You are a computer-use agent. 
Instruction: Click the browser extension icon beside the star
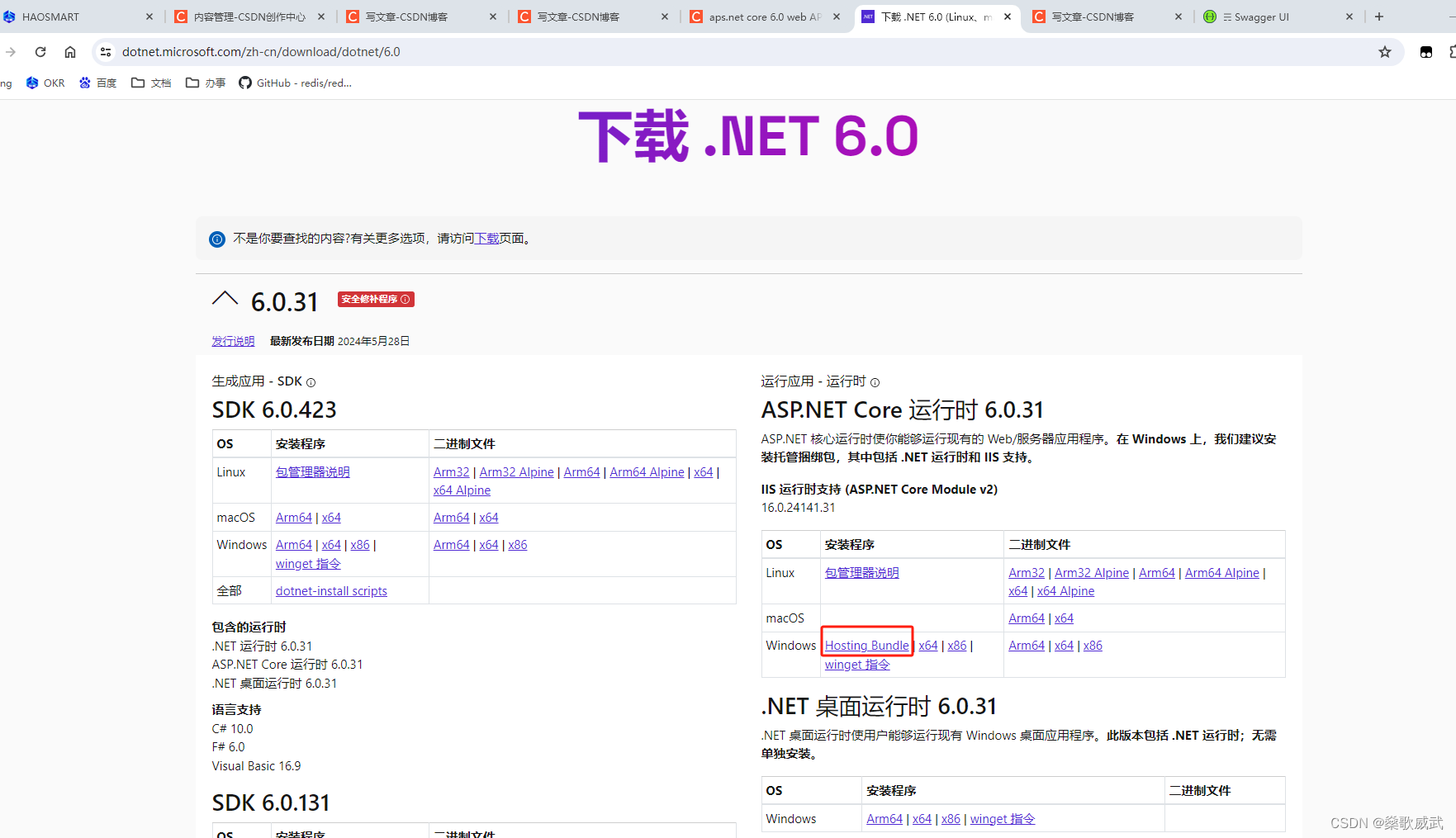(1426, 52)
